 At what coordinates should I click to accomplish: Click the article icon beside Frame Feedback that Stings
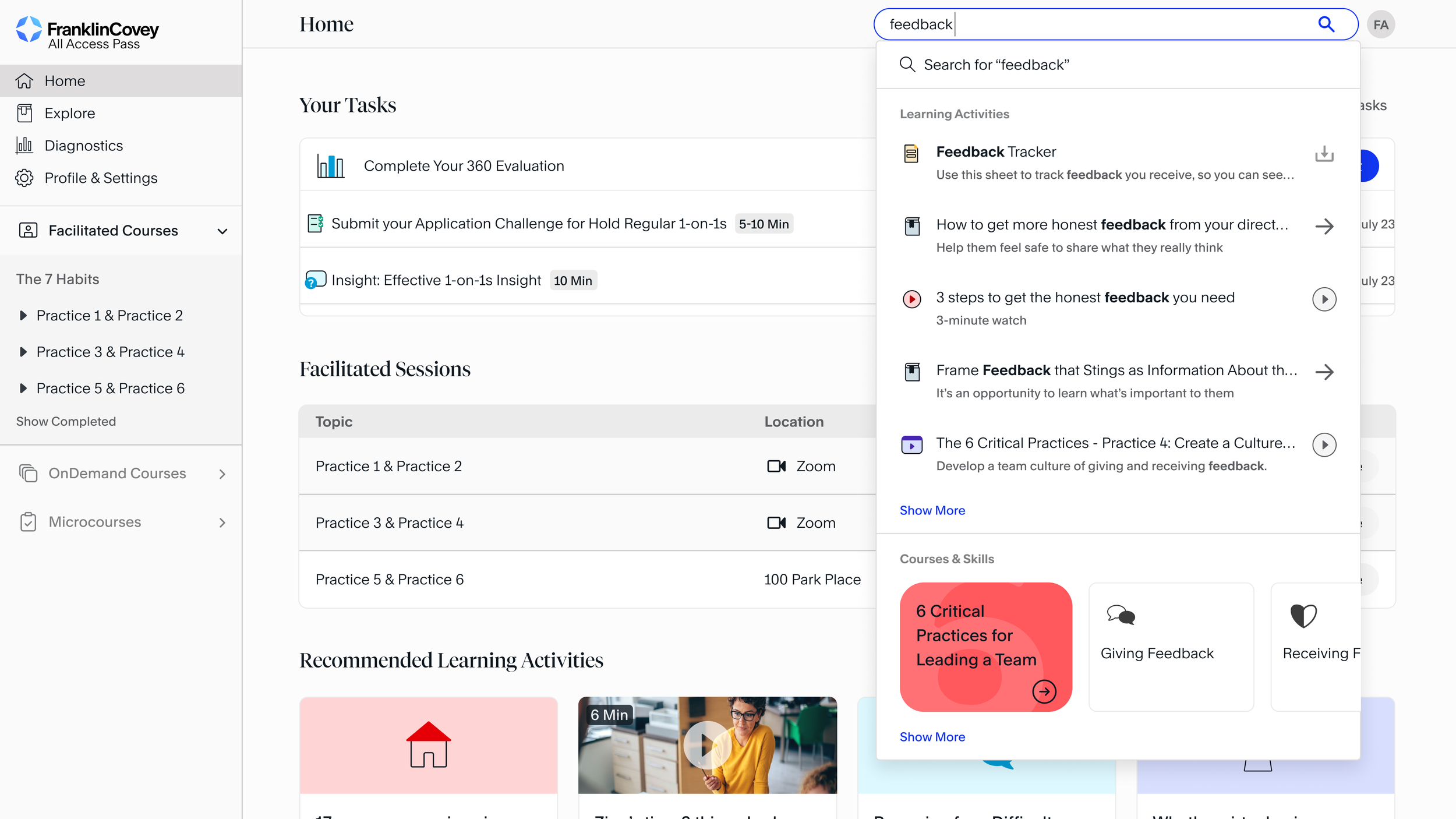pos(912,372)
